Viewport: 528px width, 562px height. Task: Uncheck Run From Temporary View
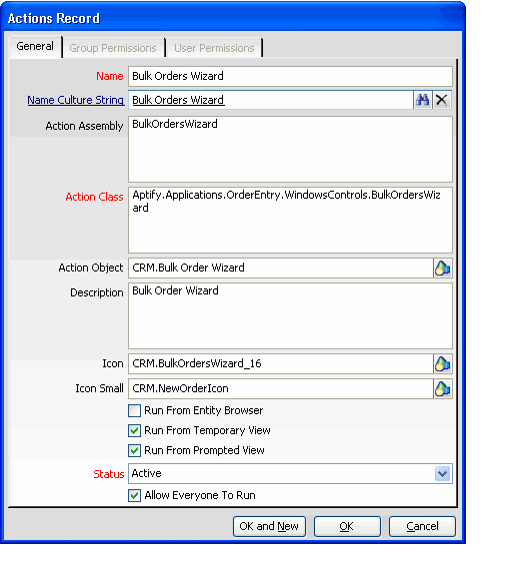[x=134, y=430]
